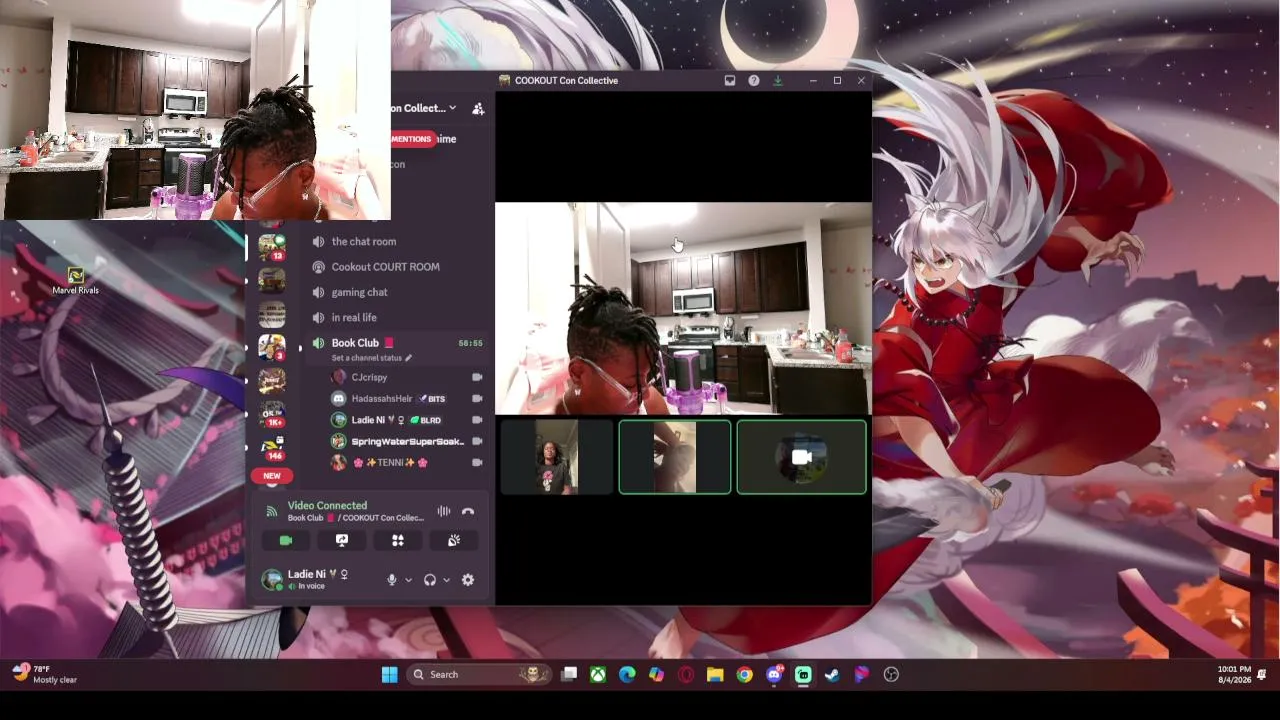
Task: Mute the microphone
Action: [392, 580]
